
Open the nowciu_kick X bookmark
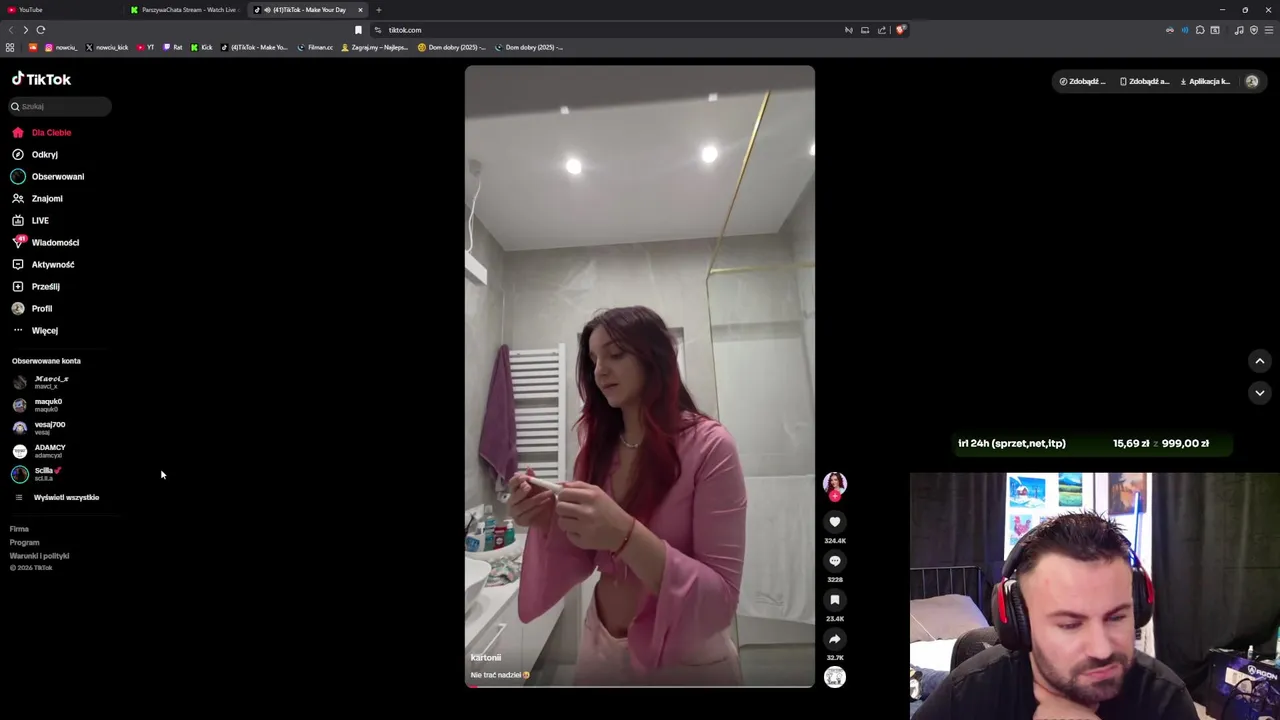pos(107,47)
